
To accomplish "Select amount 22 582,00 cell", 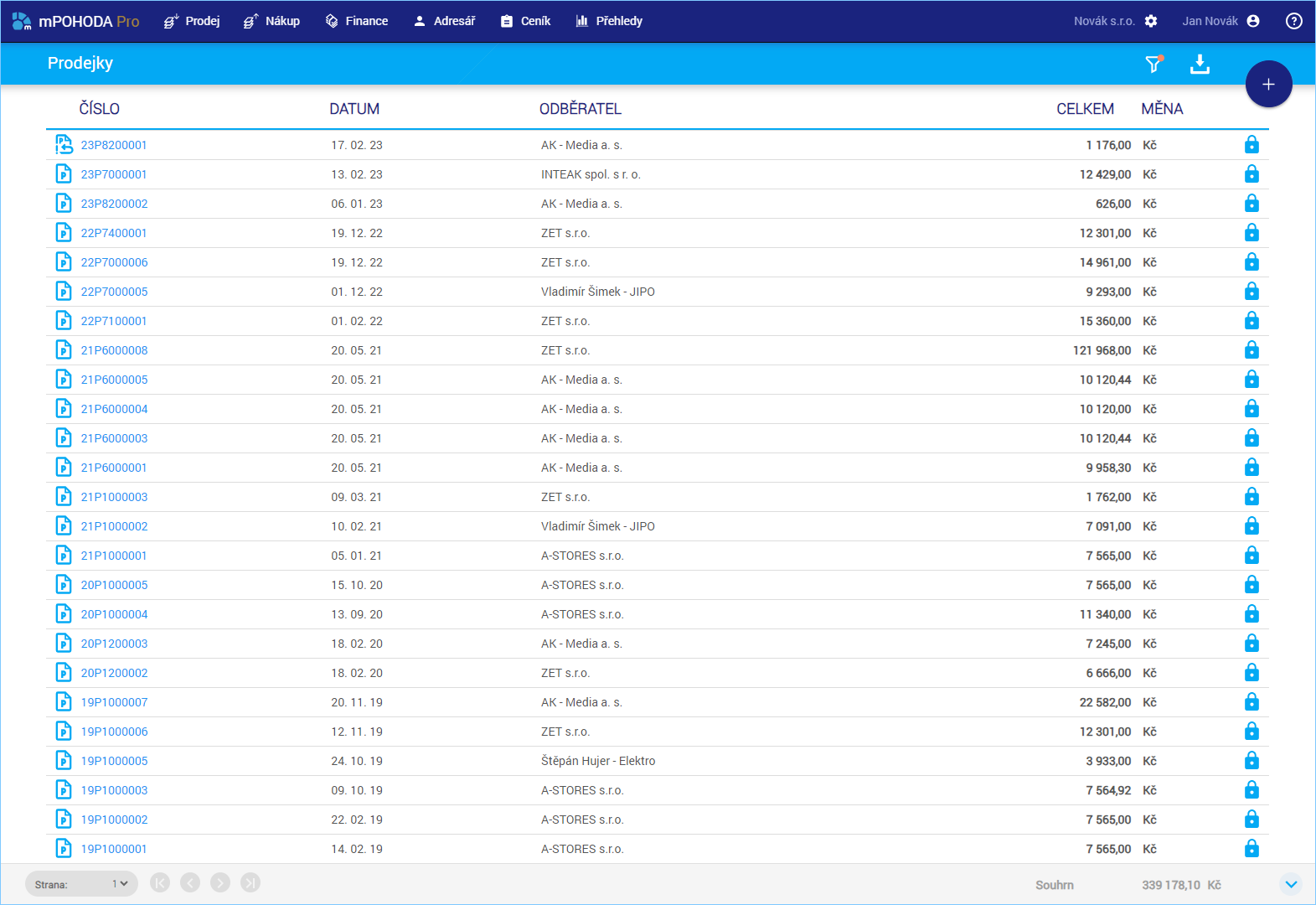I will pyautogui.click(x=1105, y=702).
